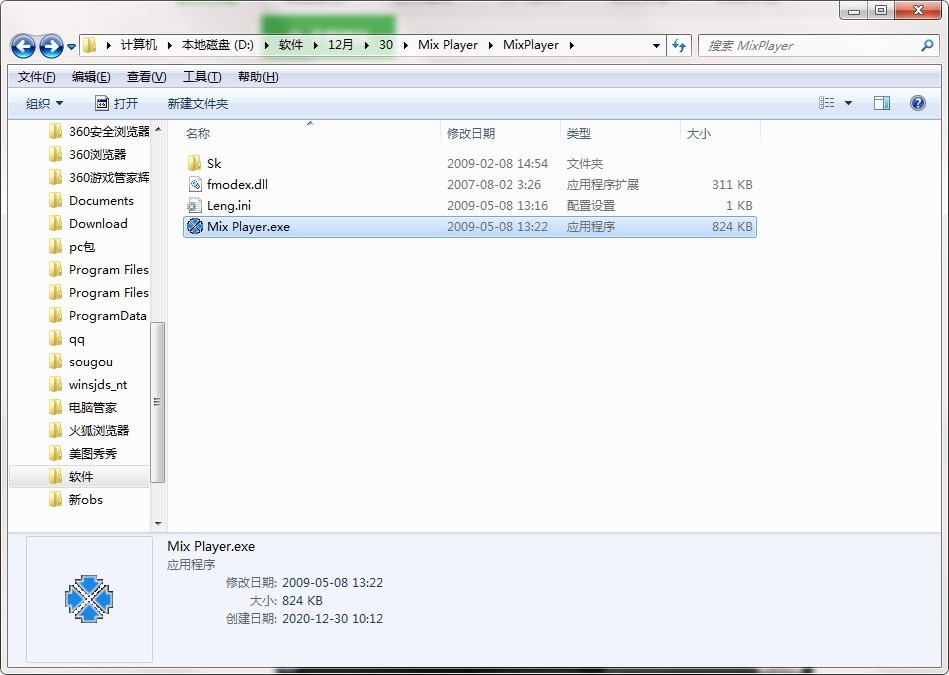Open the 查看(V) menu
The image size is (949, 675).
click(x=146, y=77)
